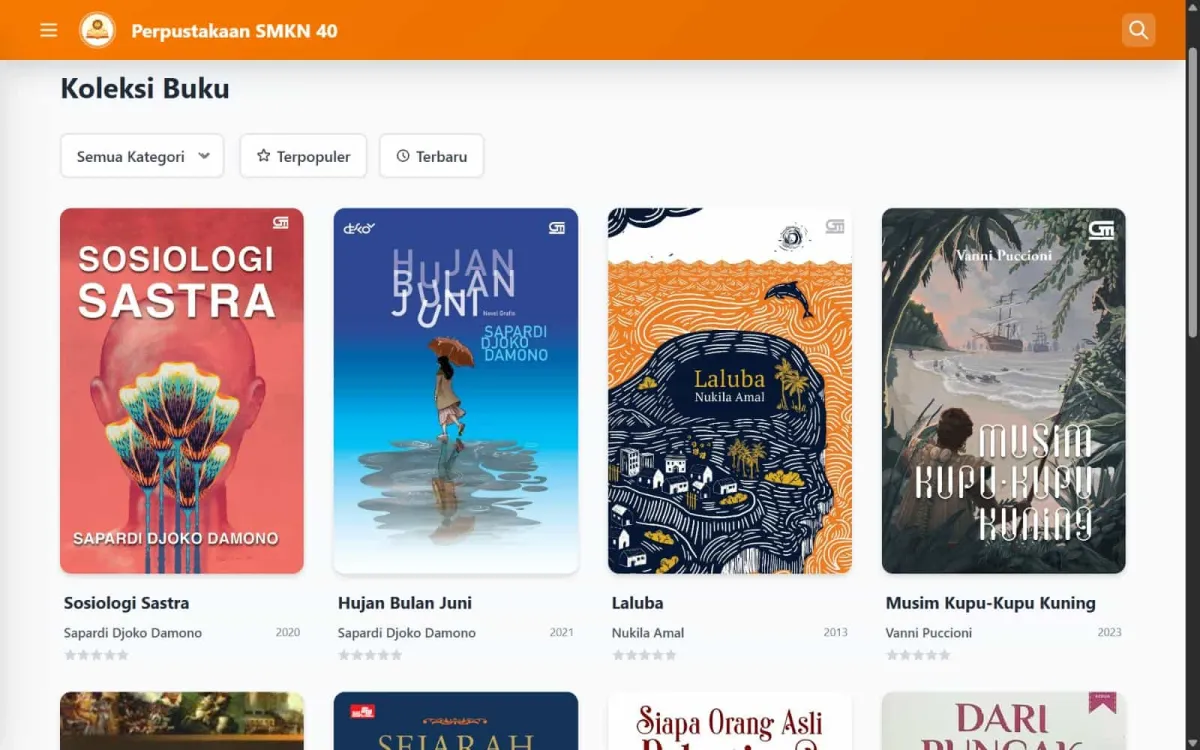
Task: Click the year 2023 label
Action: click(x=1110, y=632)
